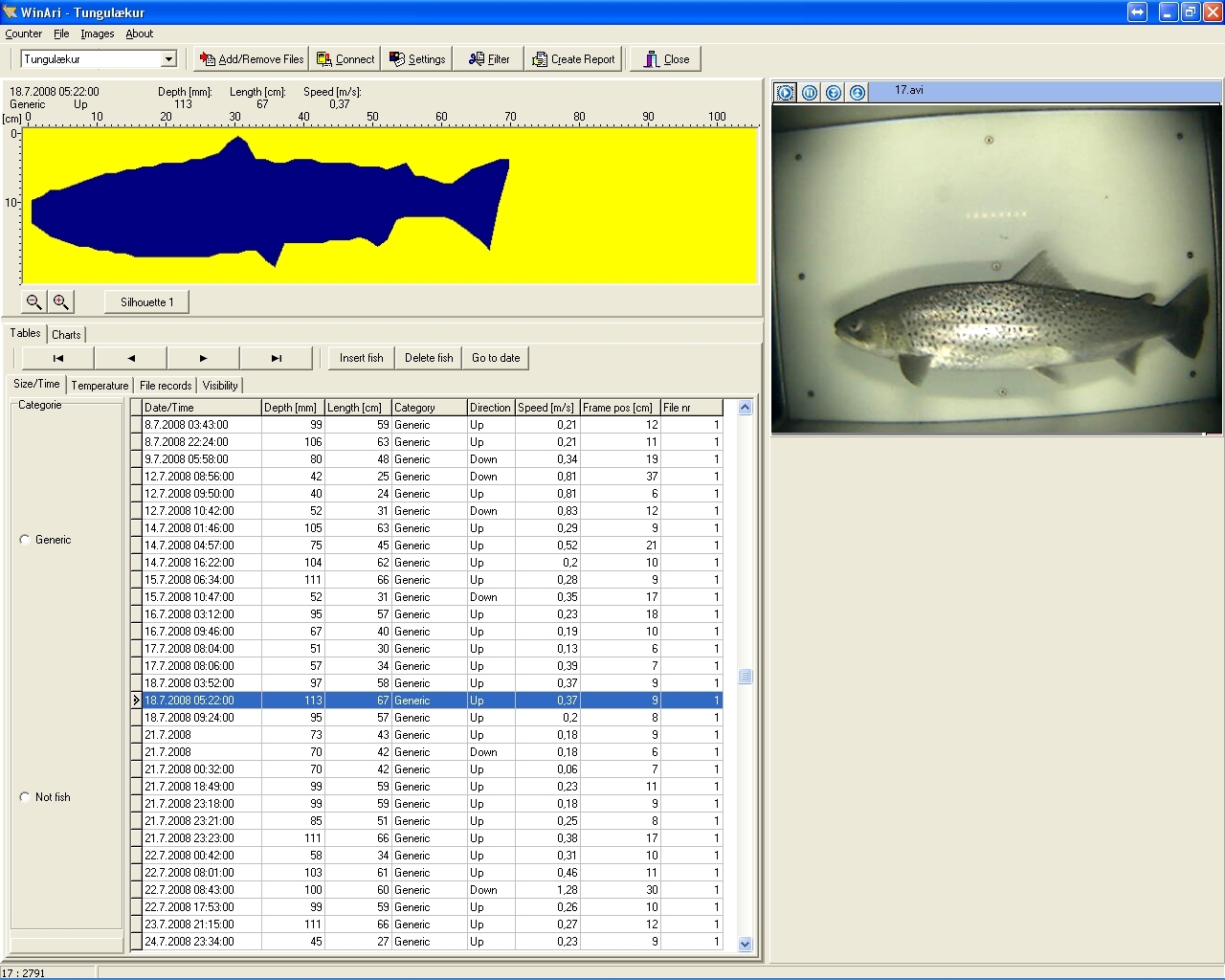Click the Length [cm] column header
Viewport: 1225px width, 980px height.
[358, 408]
